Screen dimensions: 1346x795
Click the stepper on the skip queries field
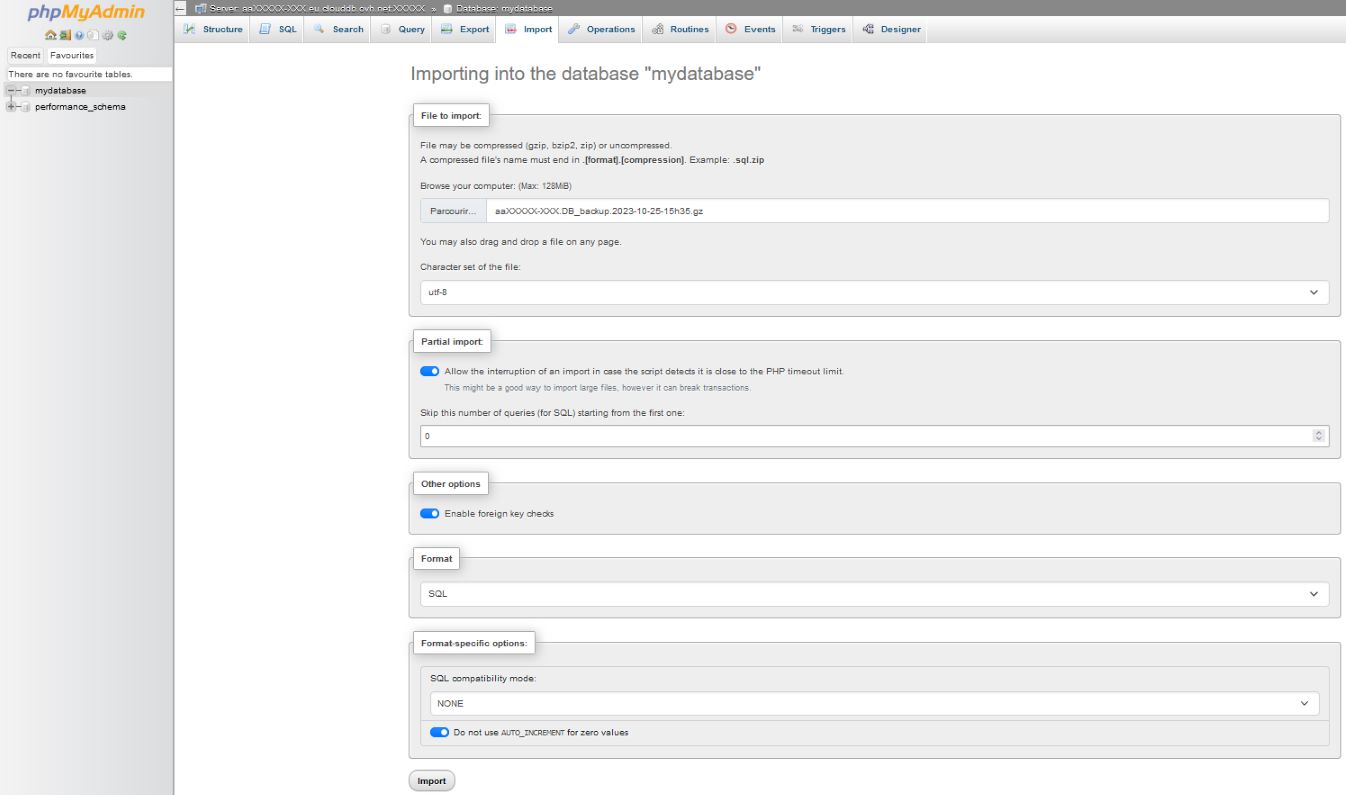click(x=1317, y=435)
